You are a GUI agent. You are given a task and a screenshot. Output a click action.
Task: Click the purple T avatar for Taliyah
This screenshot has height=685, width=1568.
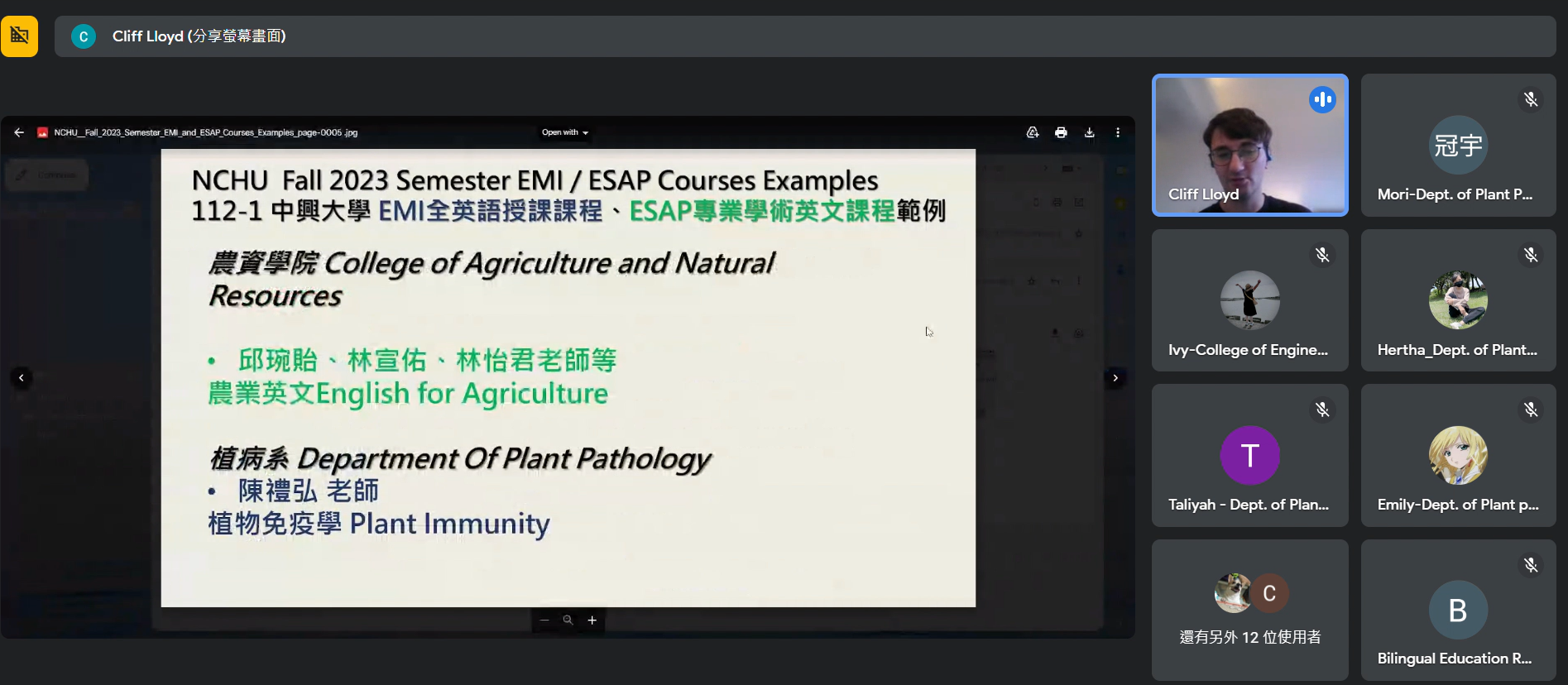click(1250, 455)
